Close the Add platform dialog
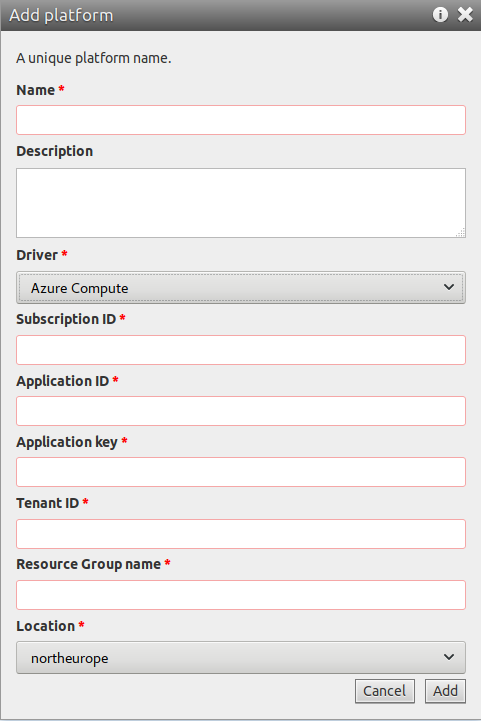This screenshot has height=721, width=481. (x=465, y=15)
